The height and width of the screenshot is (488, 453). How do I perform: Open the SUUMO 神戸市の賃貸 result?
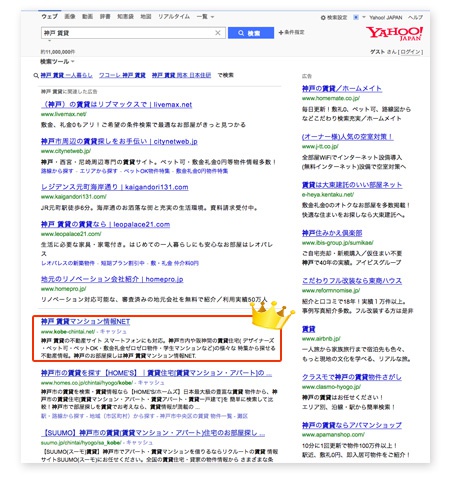point(153,433)
